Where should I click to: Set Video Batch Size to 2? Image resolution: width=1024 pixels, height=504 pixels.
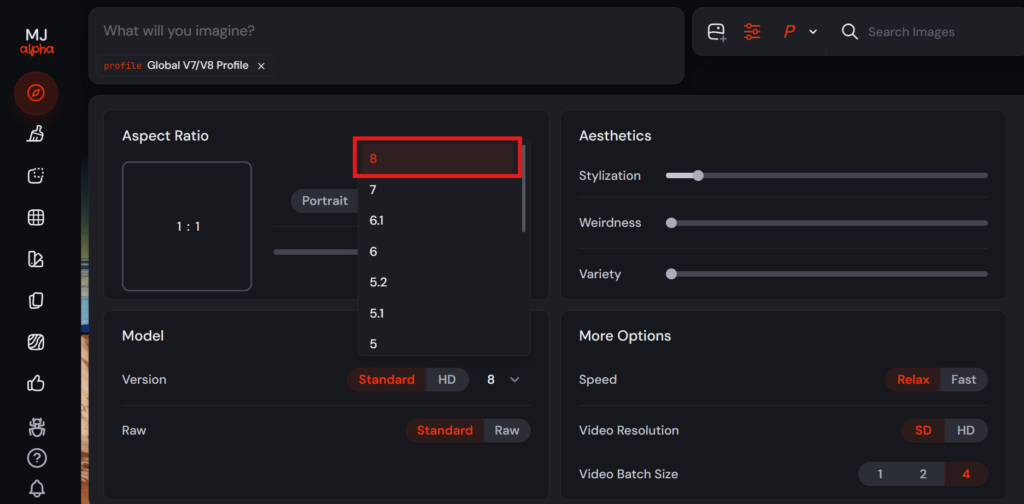[923, 474]
